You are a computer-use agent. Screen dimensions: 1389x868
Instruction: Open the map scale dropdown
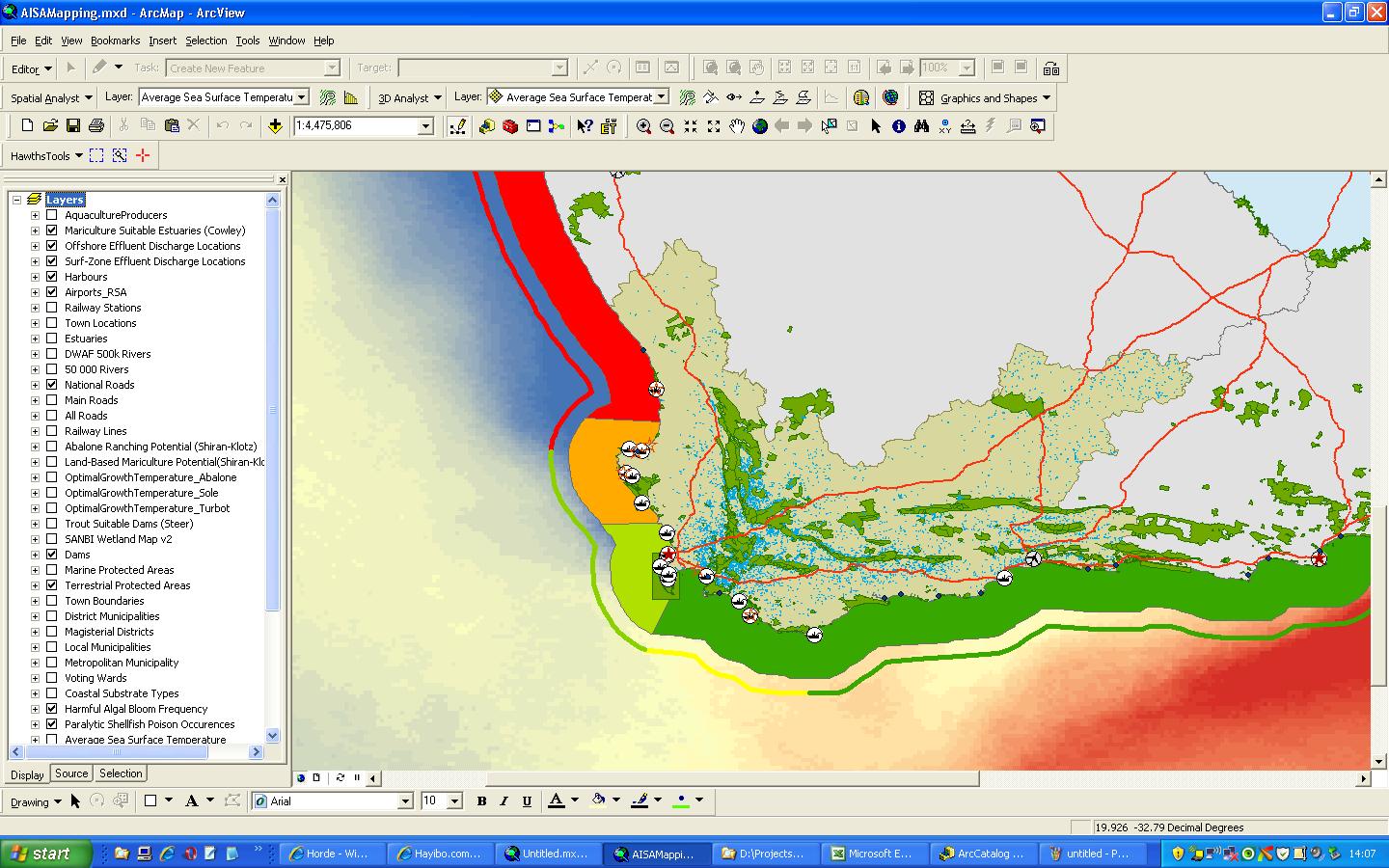[425, 126]
